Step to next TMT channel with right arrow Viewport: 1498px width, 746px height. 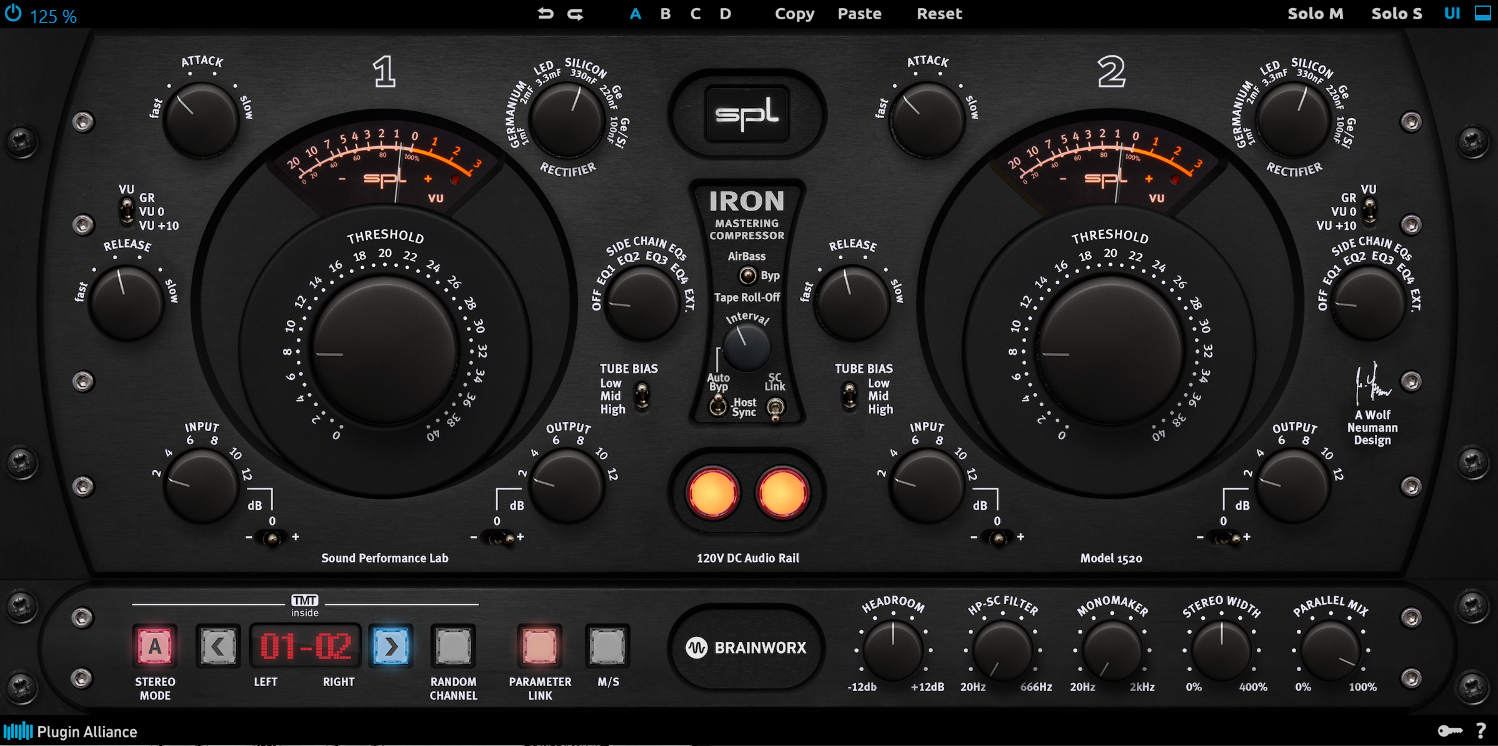(391, 646)
